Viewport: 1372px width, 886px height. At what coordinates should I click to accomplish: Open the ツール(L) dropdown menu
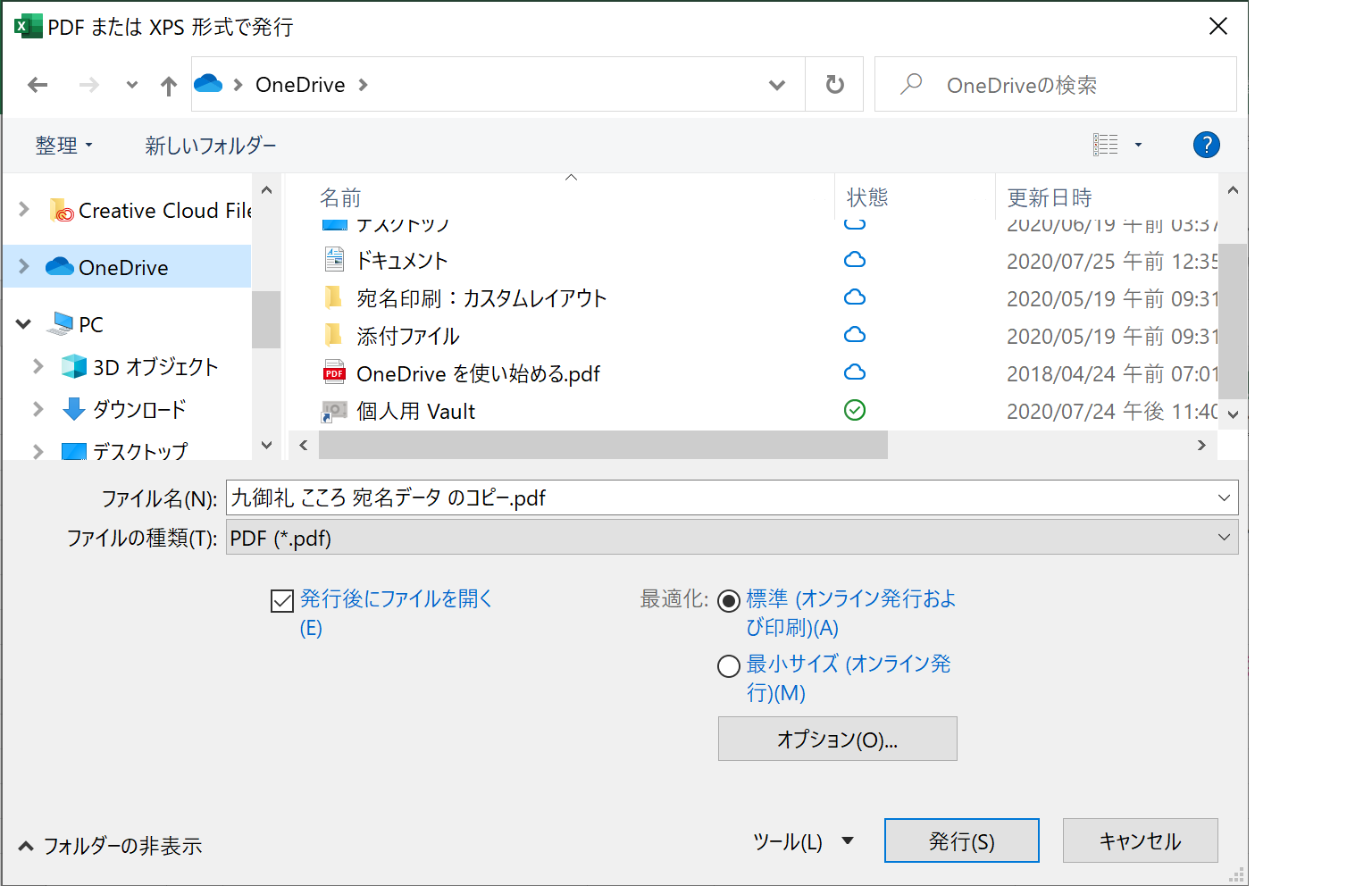[803, 841]
